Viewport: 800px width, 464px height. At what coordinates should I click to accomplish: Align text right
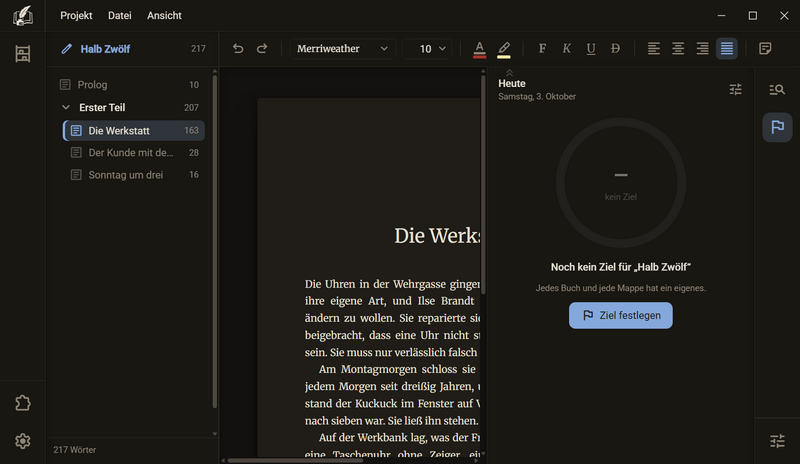click(x=703, y=48)
